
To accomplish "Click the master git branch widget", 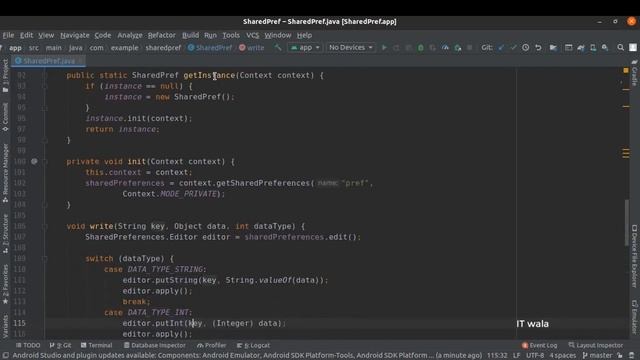I will [x=598, y=356].
